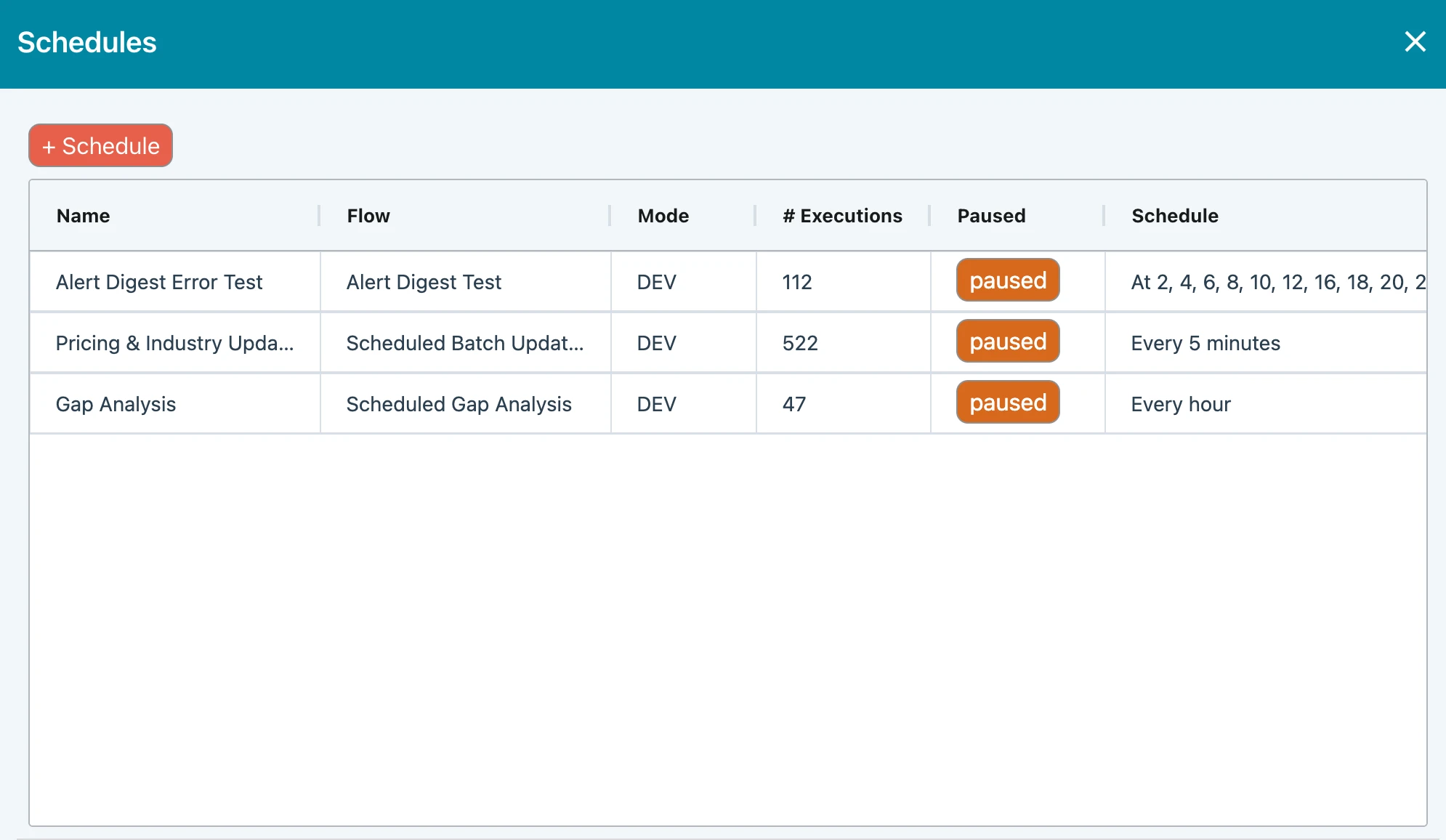Click the + Schedule button
The image size is (1446, 840).
(x=101, y=146)
